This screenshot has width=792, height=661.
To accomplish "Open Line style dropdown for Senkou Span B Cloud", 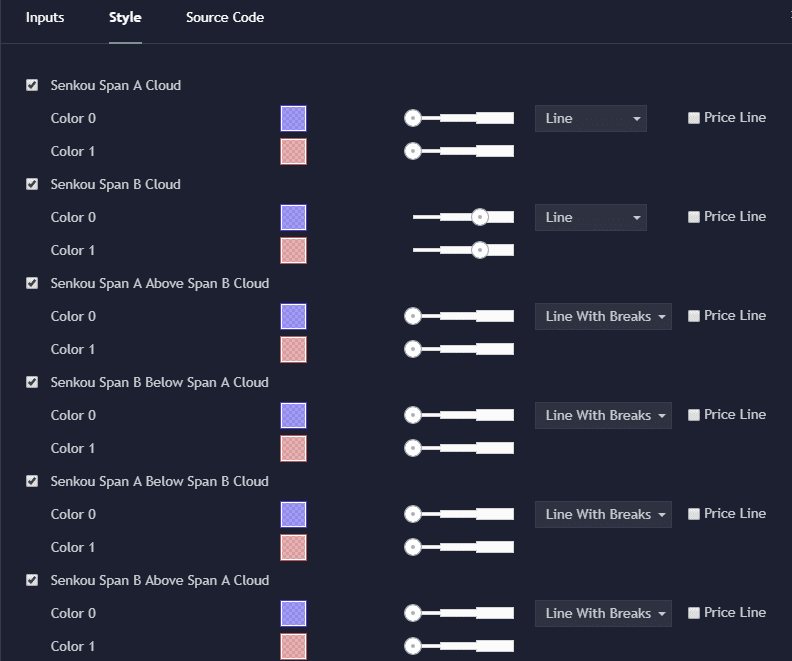I will click(x=590, y=217).
